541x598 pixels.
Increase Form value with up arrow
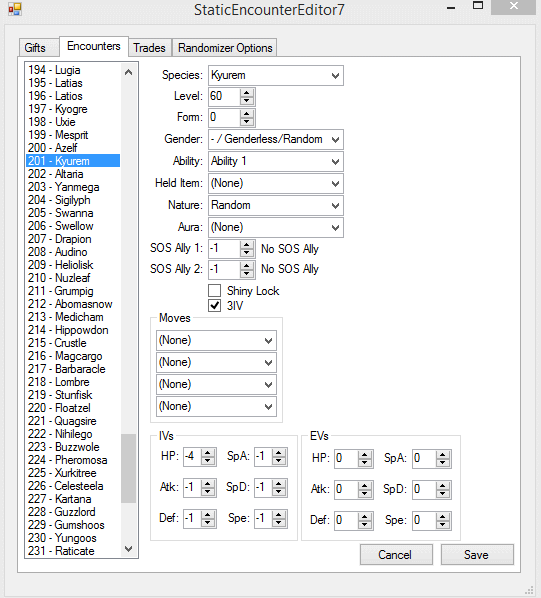point(247,114)
